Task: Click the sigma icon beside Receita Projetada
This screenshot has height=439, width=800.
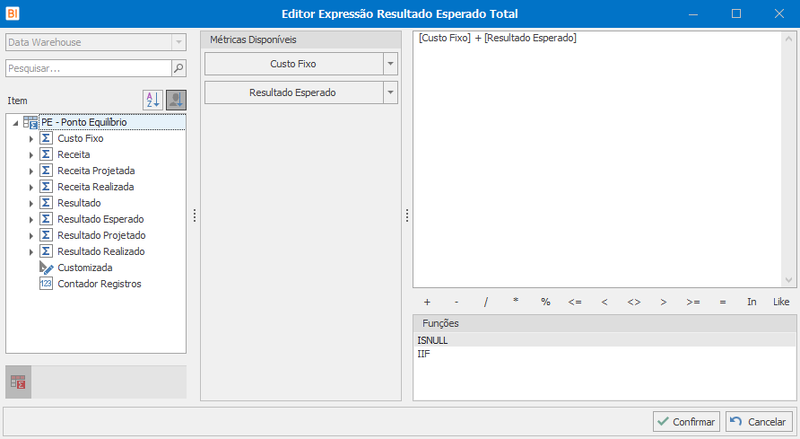Action: 46,170
